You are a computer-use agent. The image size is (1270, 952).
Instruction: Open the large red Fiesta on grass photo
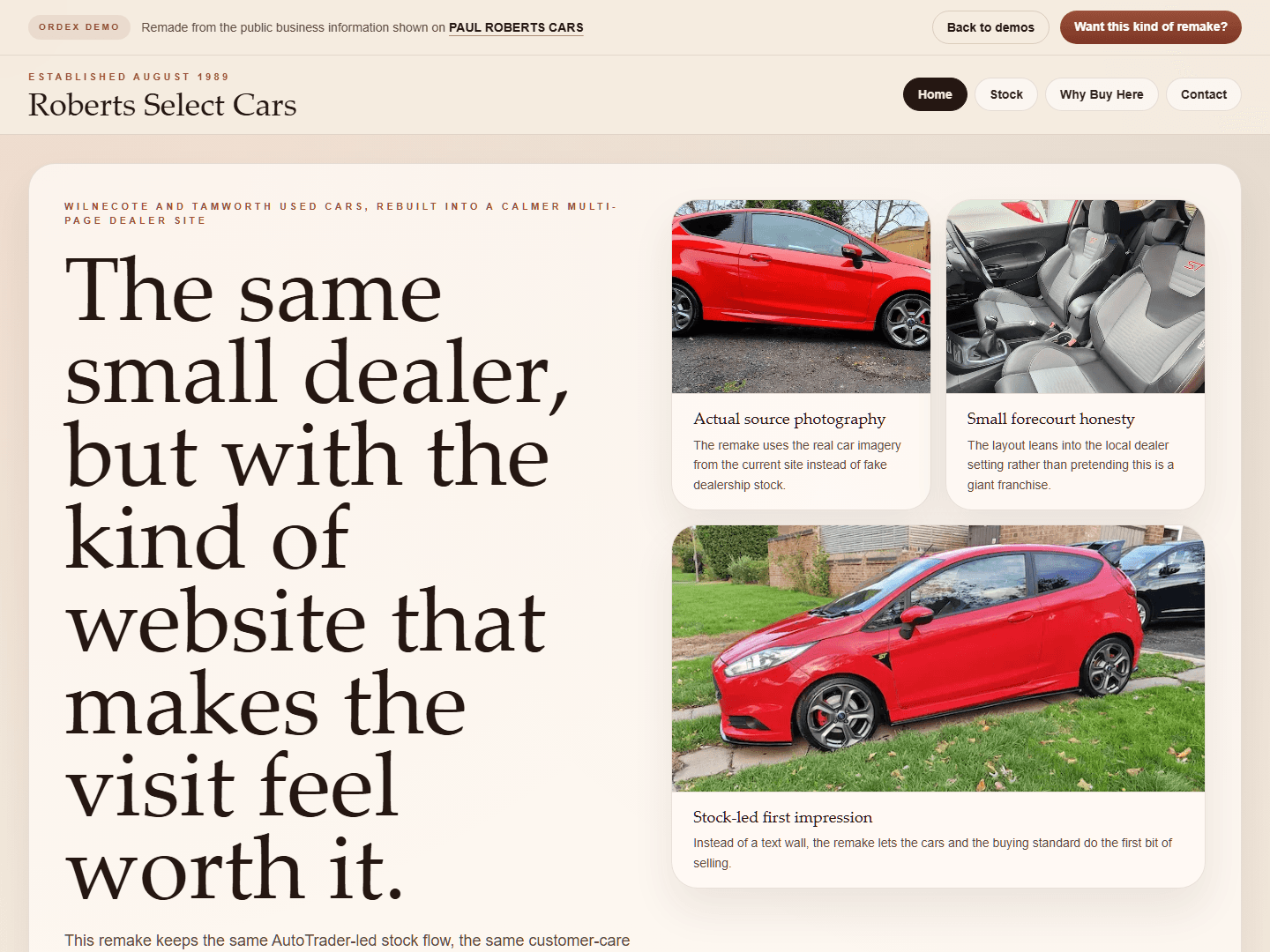click(938, 658)
